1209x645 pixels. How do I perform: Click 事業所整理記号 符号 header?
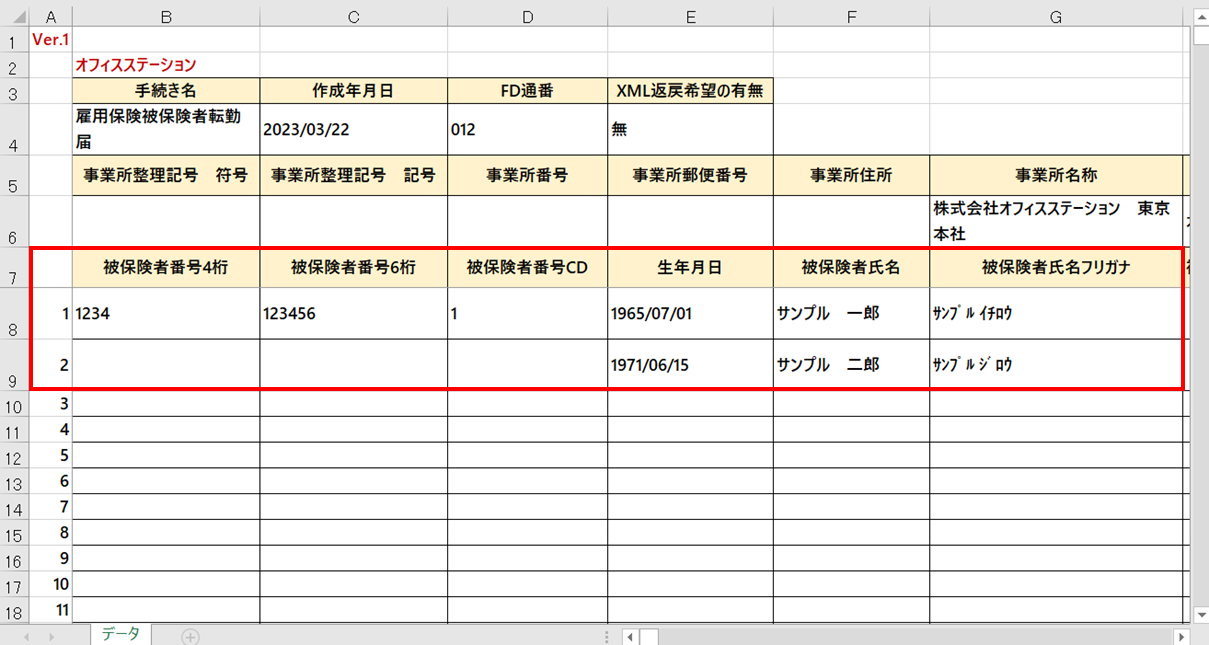166,175
